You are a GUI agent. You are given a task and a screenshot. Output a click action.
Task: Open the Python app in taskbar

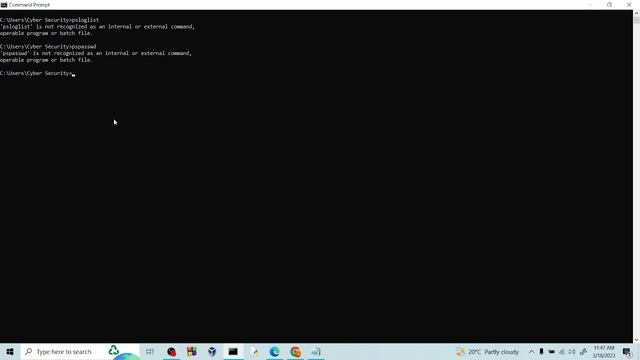pyautogui.click(x=254, y=351)
